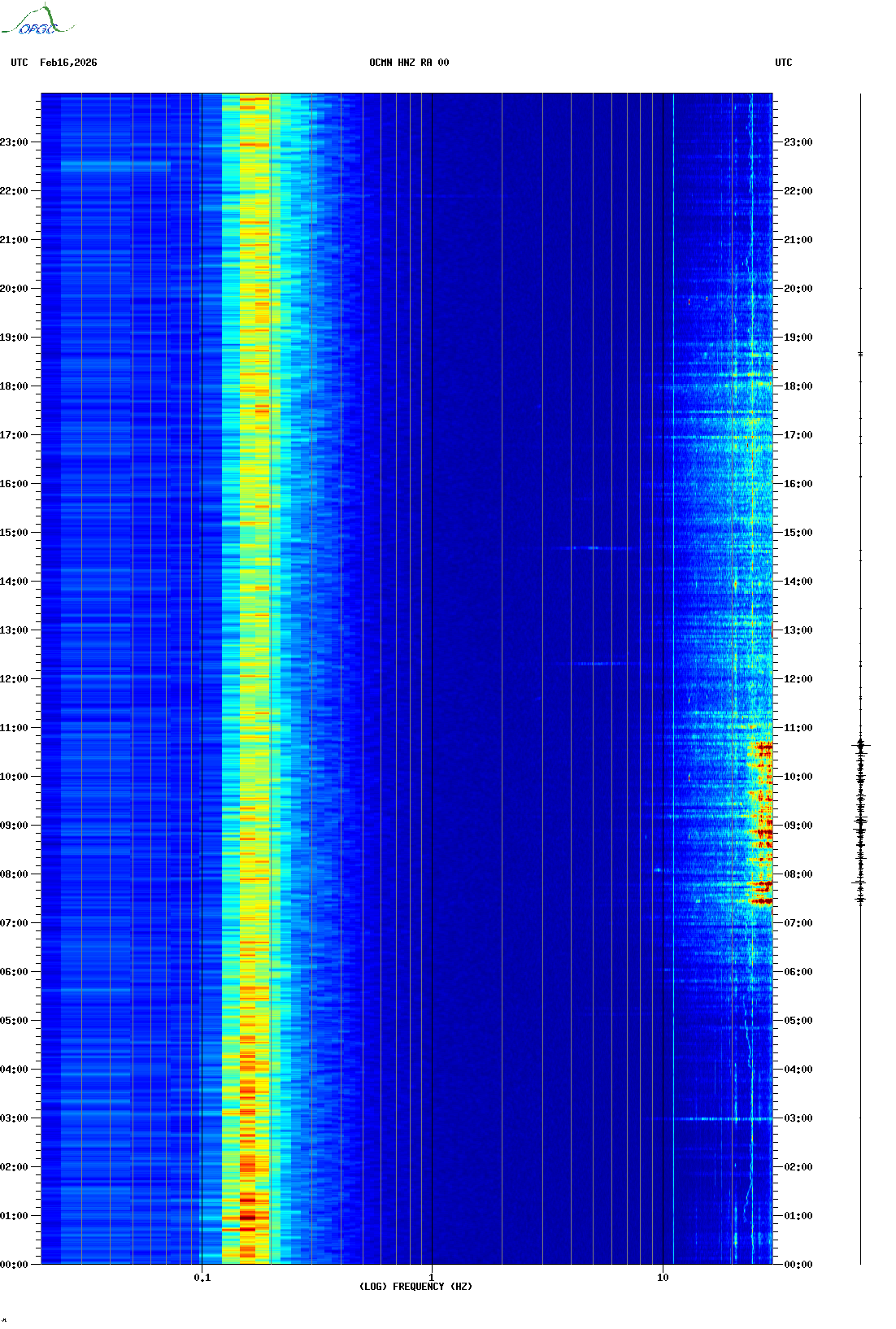The width and height of the screenshot is (896, 1329).
Task: Click the observatory logo in the top-left corner
Action: pos(37,22)
